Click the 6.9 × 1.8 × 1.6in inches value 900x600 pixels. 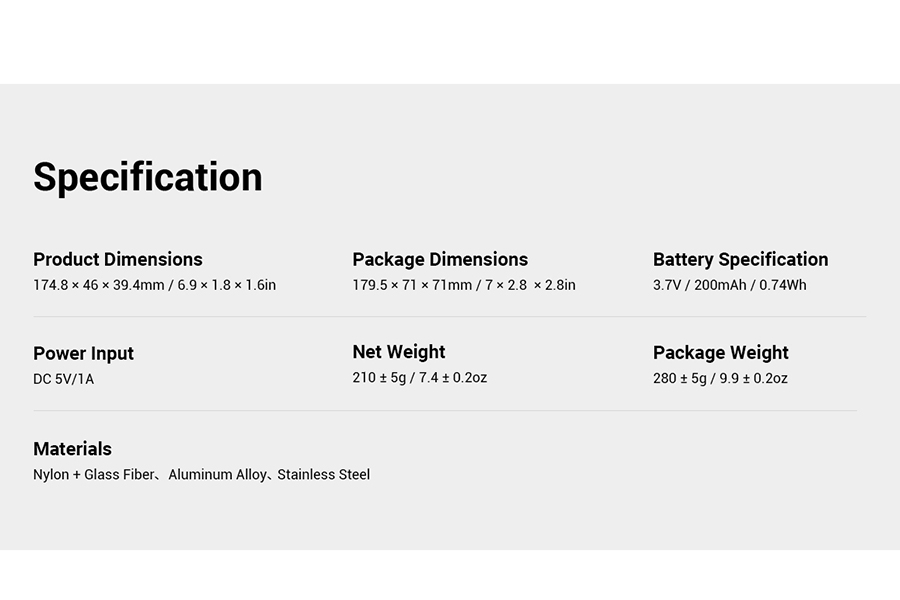tap(227, 285)
